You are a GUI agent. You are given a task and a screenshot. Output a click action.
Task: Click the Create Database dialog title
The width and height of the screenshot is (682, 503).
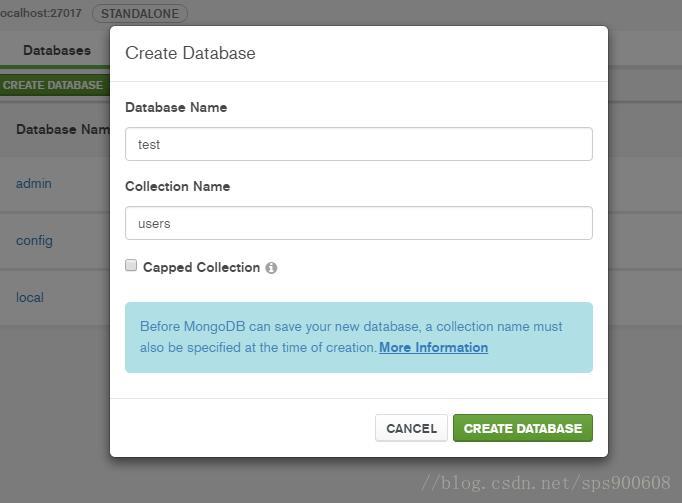191,53
